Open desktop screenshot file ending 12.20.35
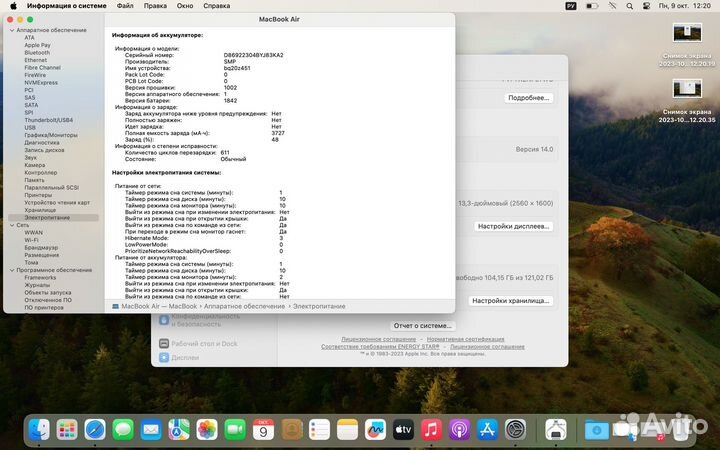Screen dimensions: 720x450 (x=687, y=101)
